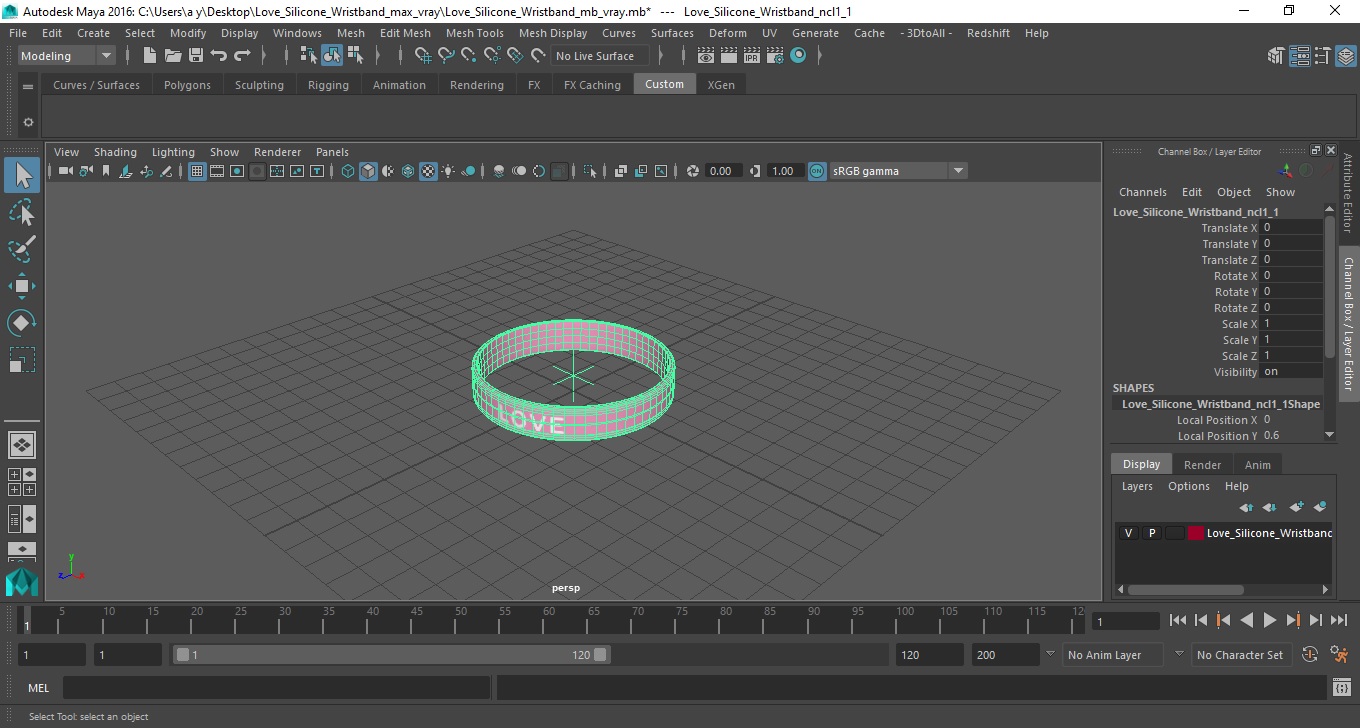Screen dimensions: 1360x728
Task: Open shelf tabs menu icon
Action: (x=28, y=85)
